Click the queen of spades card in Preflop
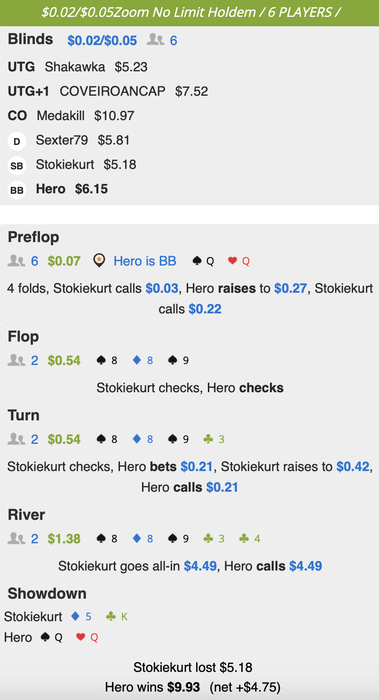Viewport: 379px width, 700px height. (x=203, y=261)
